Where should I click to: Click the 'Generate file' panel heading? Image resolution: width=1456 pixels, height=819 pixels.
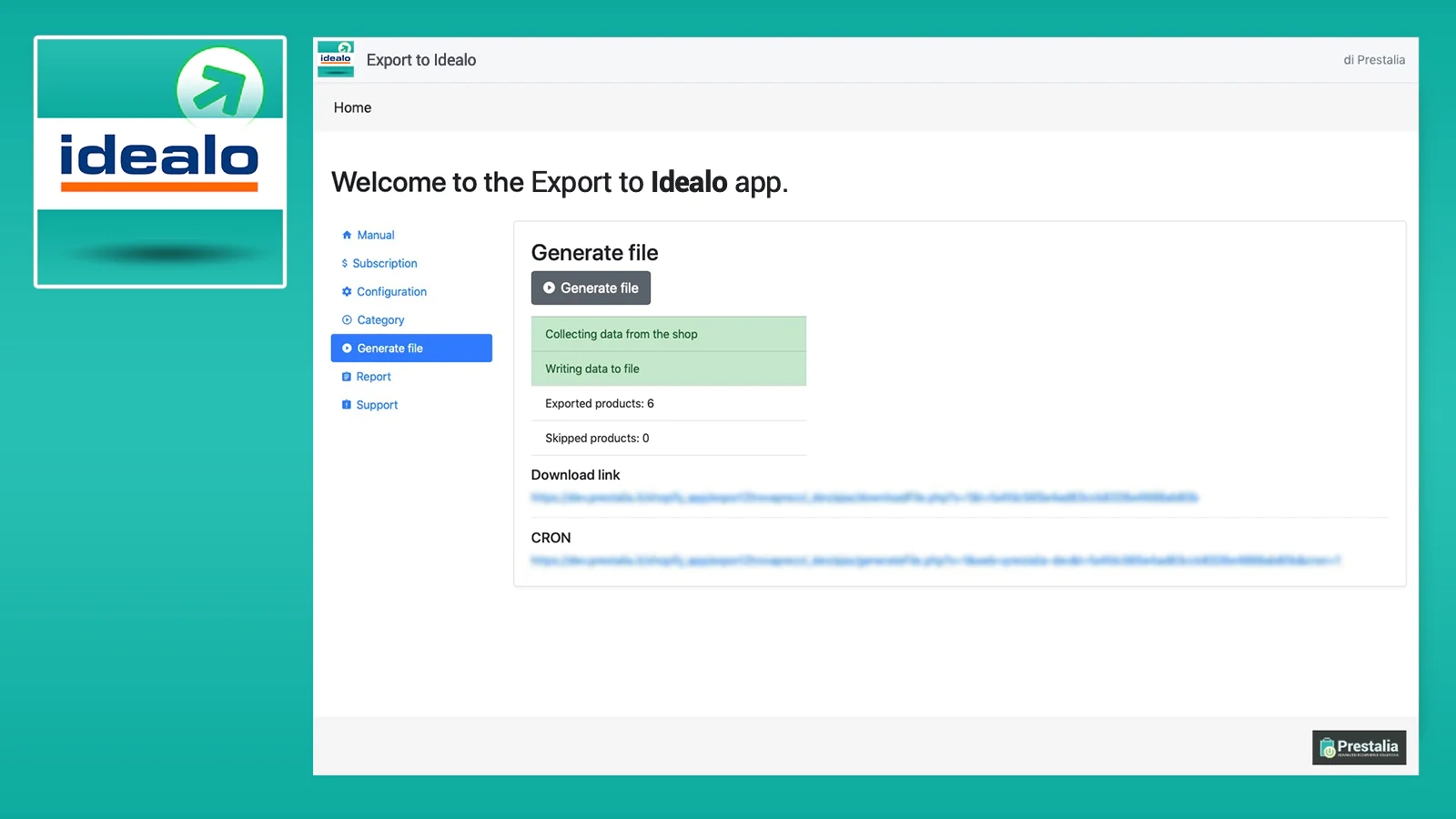(x=594, y=253)
